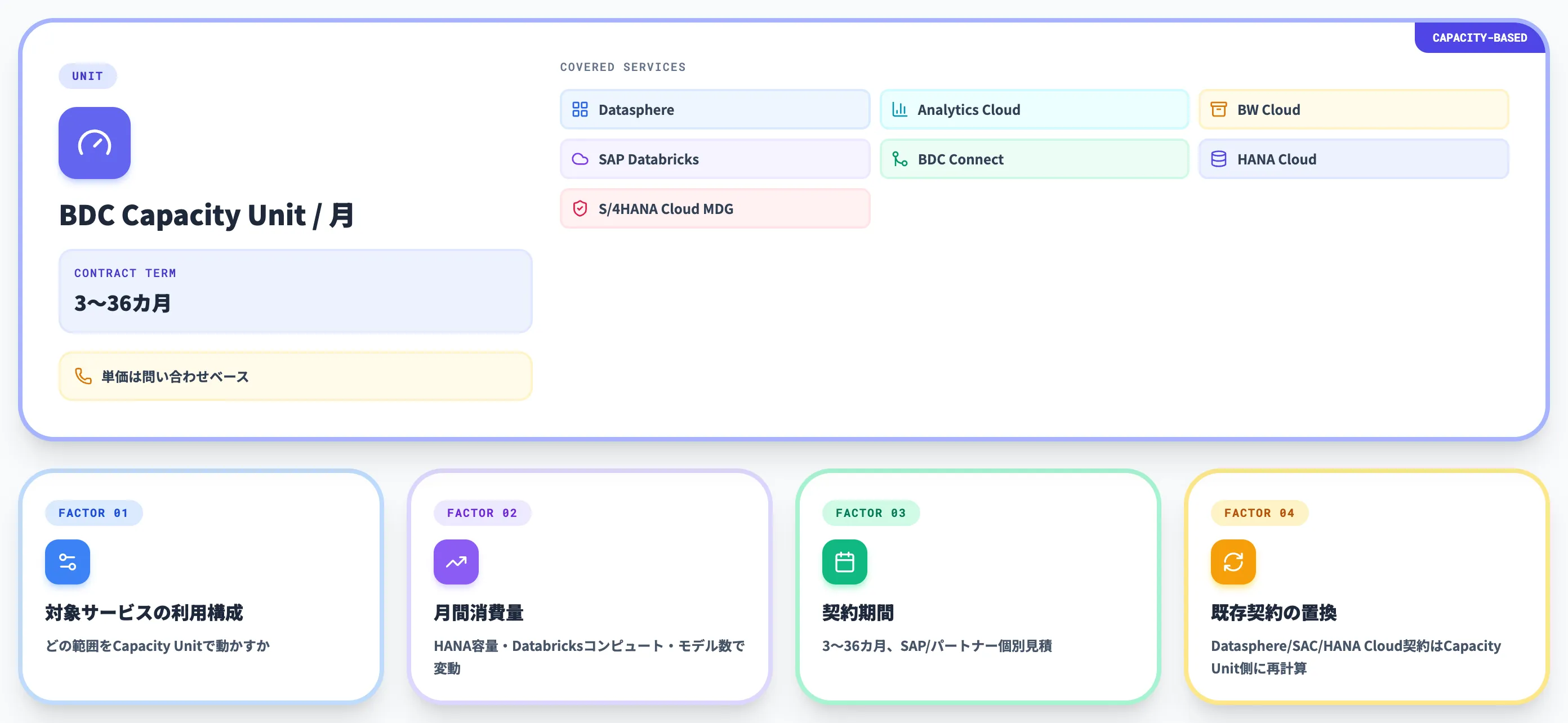Click the FACTOR 03 badge
This screenshot has height=723, width=1568.
pos(870,513)
